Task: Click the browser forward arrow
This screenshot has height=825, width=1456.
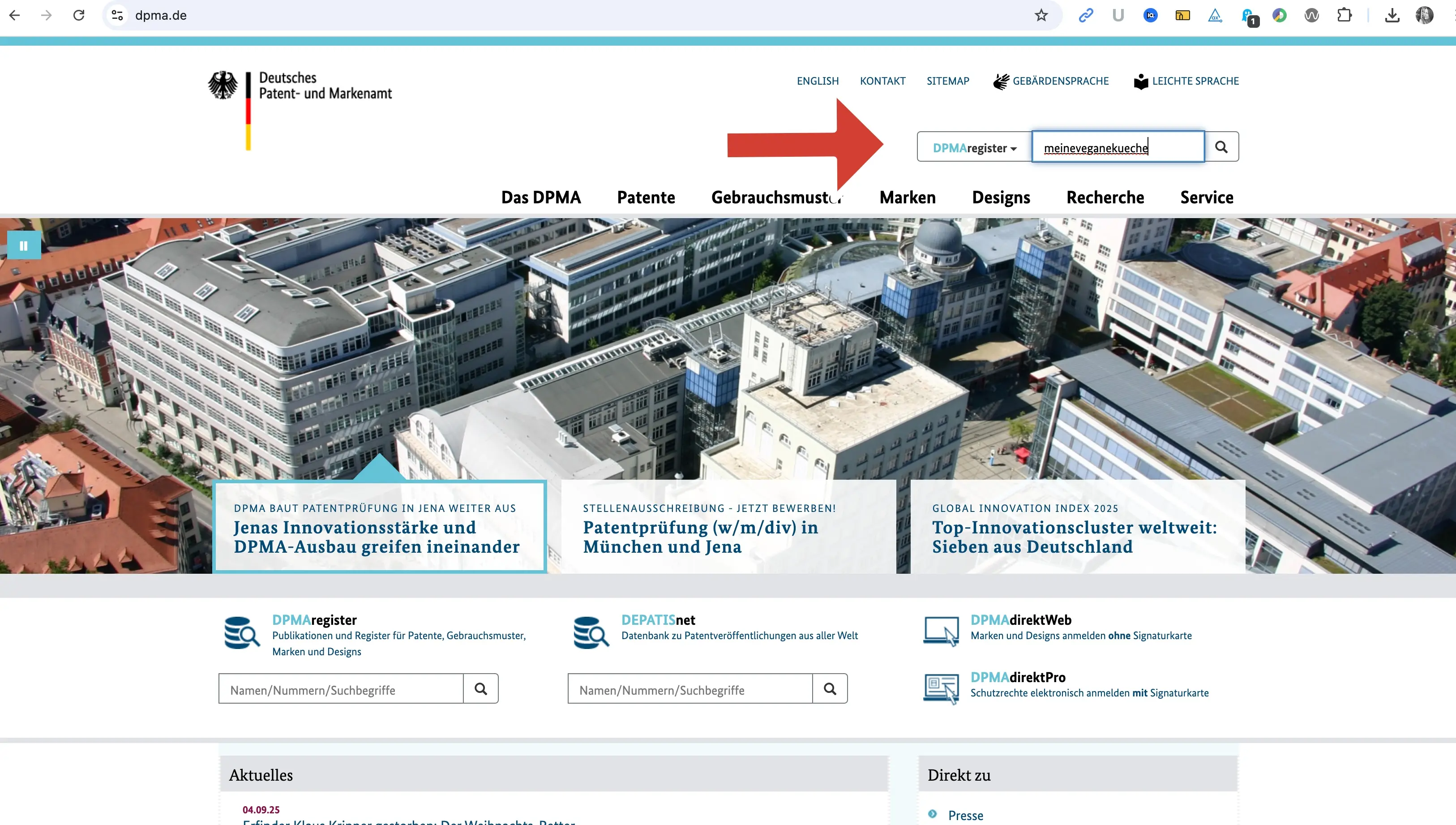Action: tap(47, 15)
